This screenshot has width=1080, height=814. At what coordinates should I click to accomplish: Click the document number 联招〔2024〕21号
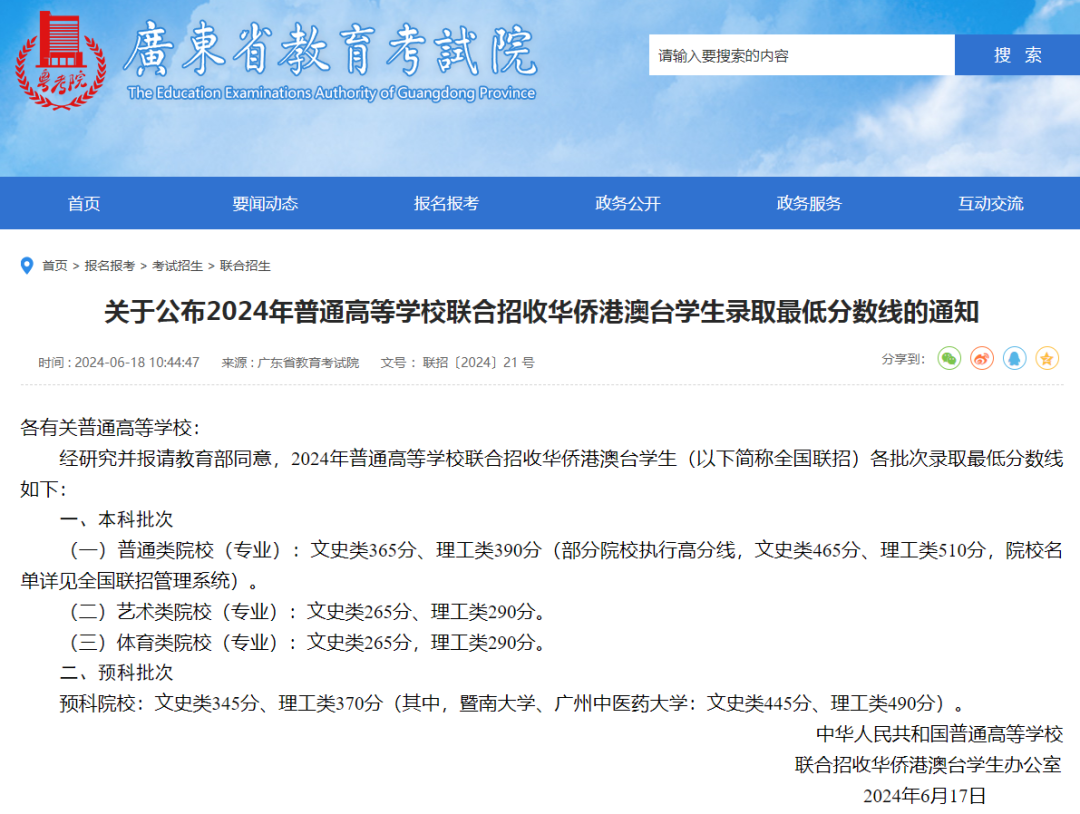[479, 362]
